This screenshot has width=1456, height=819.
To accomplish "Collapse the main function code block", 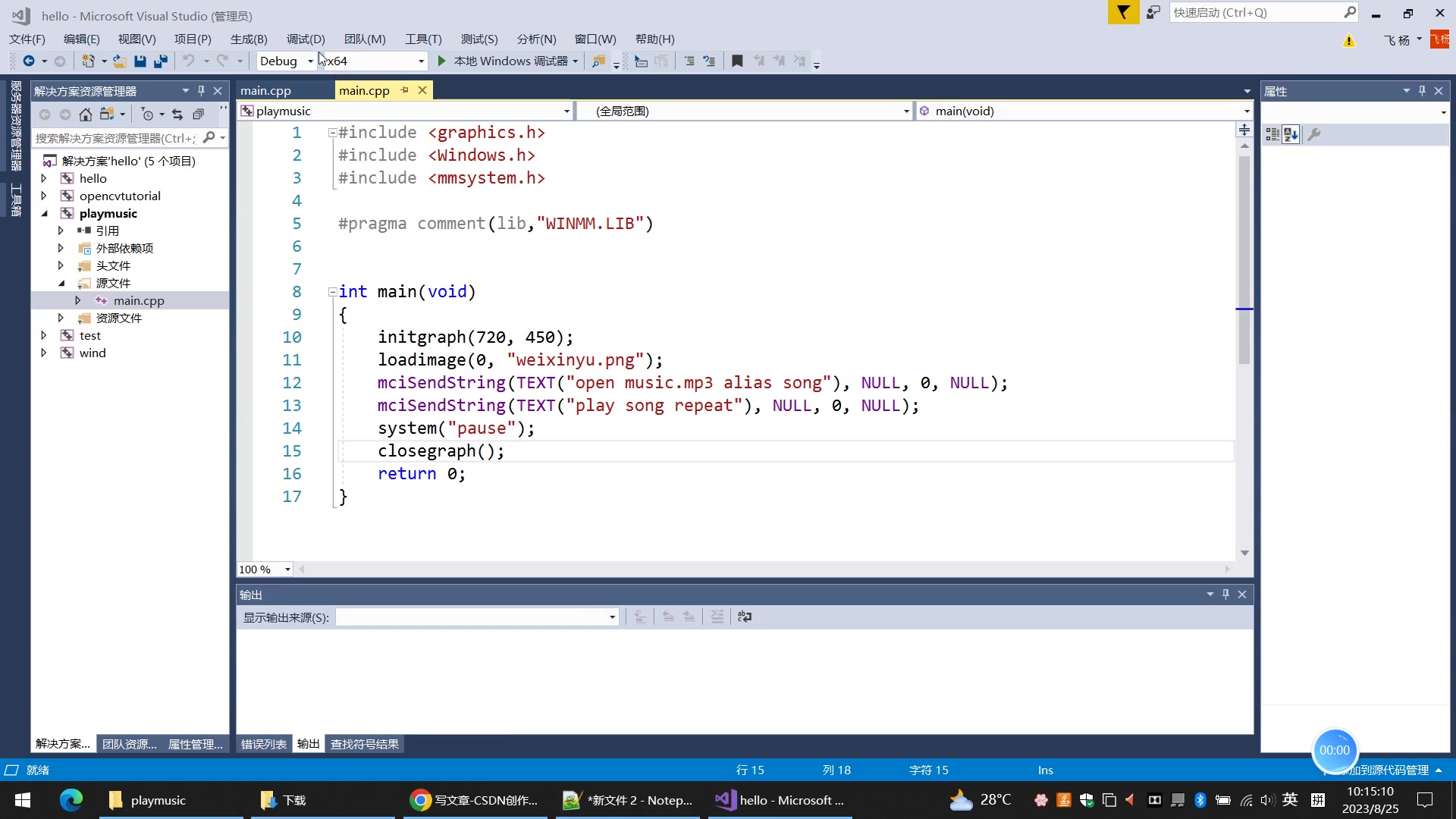I will [x=332, y=292].
